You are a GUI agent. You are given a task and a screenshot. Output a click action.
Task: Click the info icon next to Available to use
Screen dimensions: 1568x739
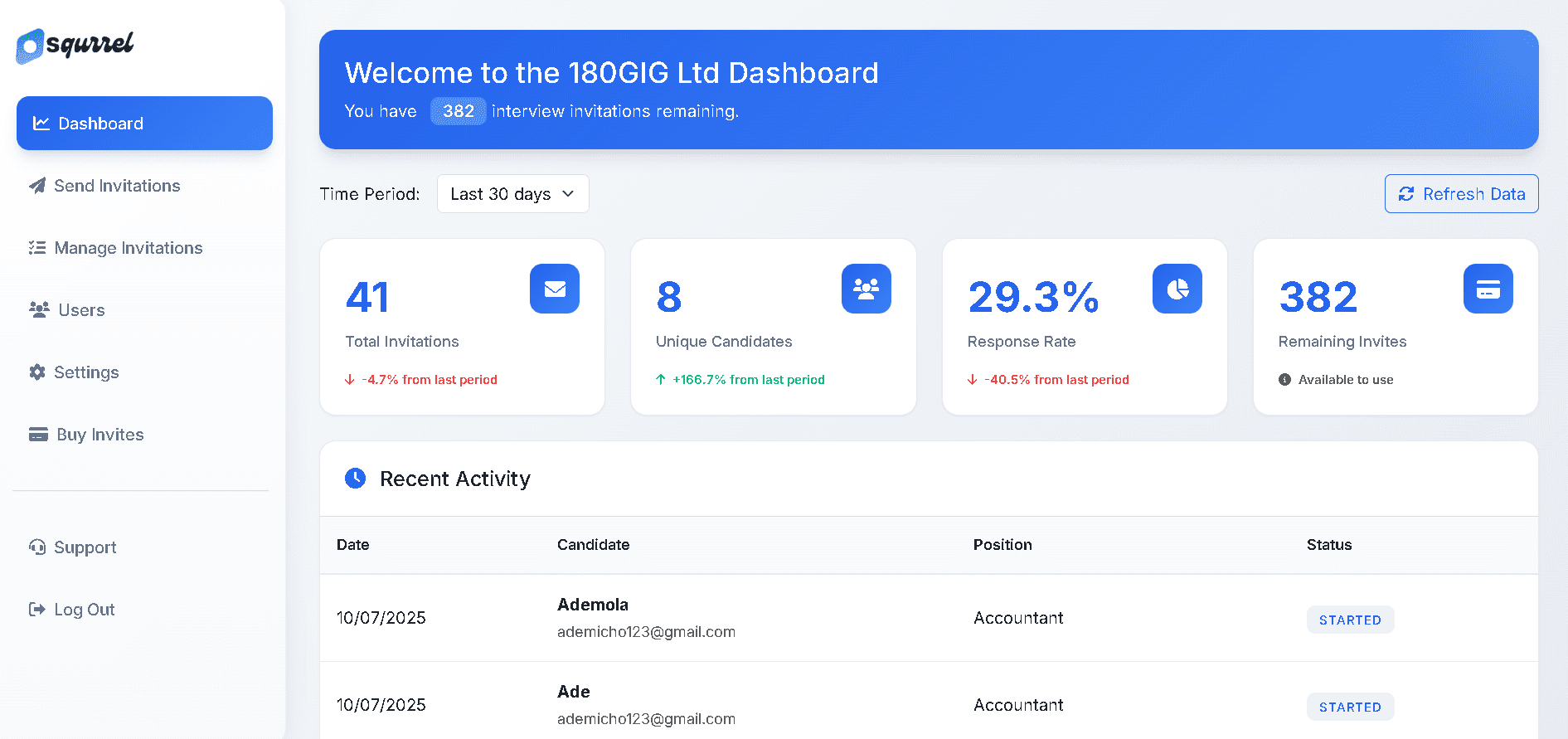[x=1284, y=380]
